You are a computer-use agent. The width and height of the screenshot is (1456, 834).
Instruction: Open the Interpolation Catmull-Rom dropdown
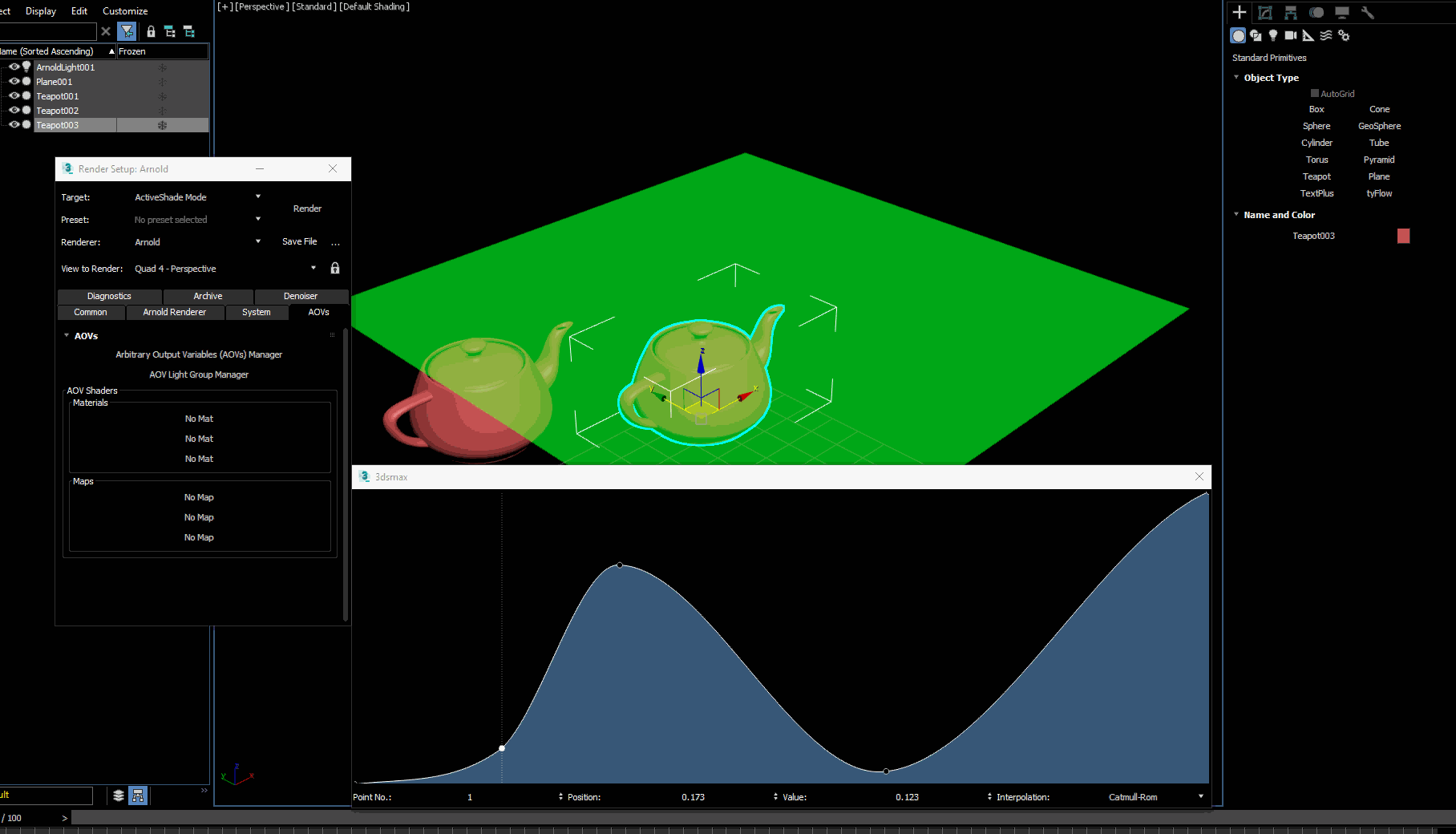pyautogui.click(x=1156, y=796)
